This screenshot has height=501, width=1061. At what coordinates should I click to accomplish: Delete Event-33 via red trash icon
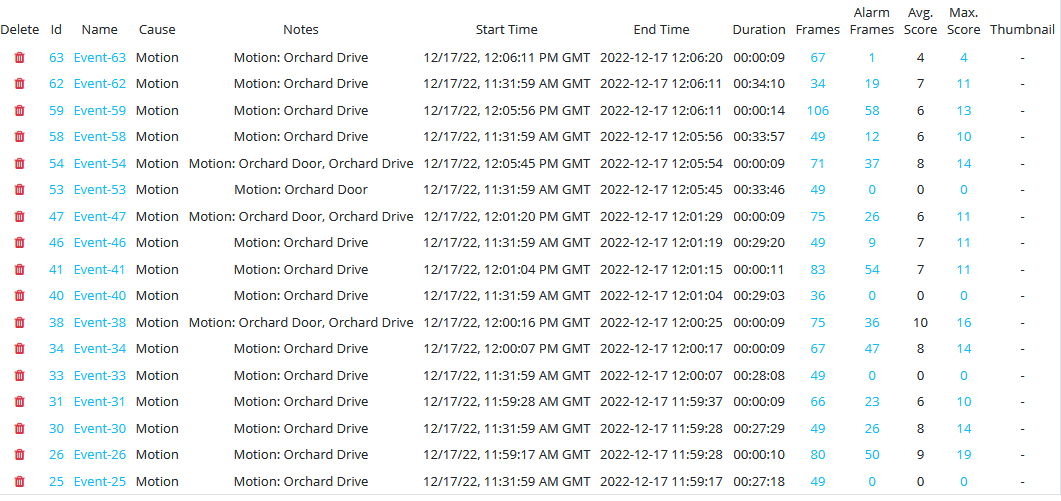tap(20, 376)
